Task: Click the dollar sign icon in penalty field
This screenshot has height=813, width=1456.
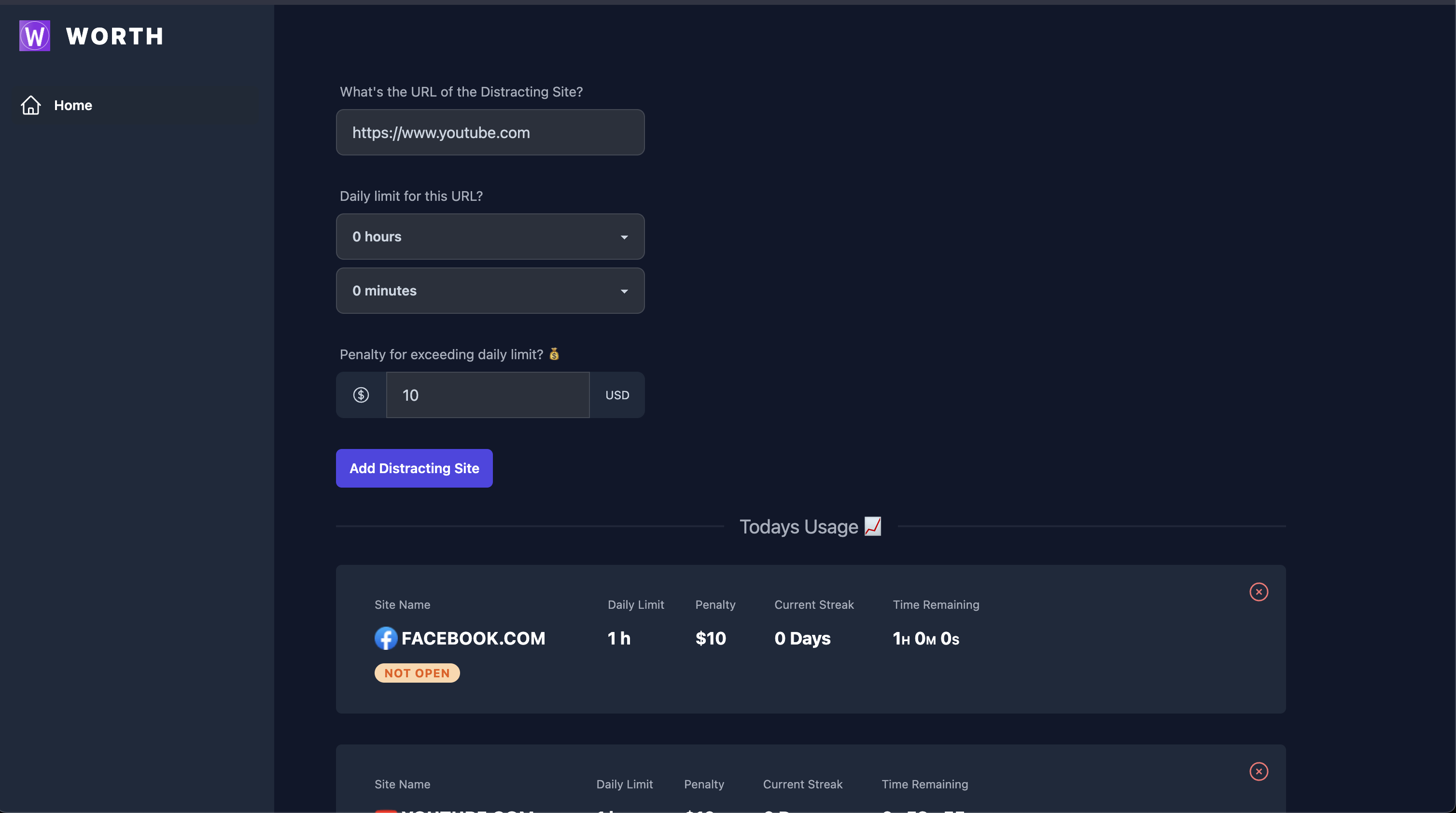Action: point(361,394)
